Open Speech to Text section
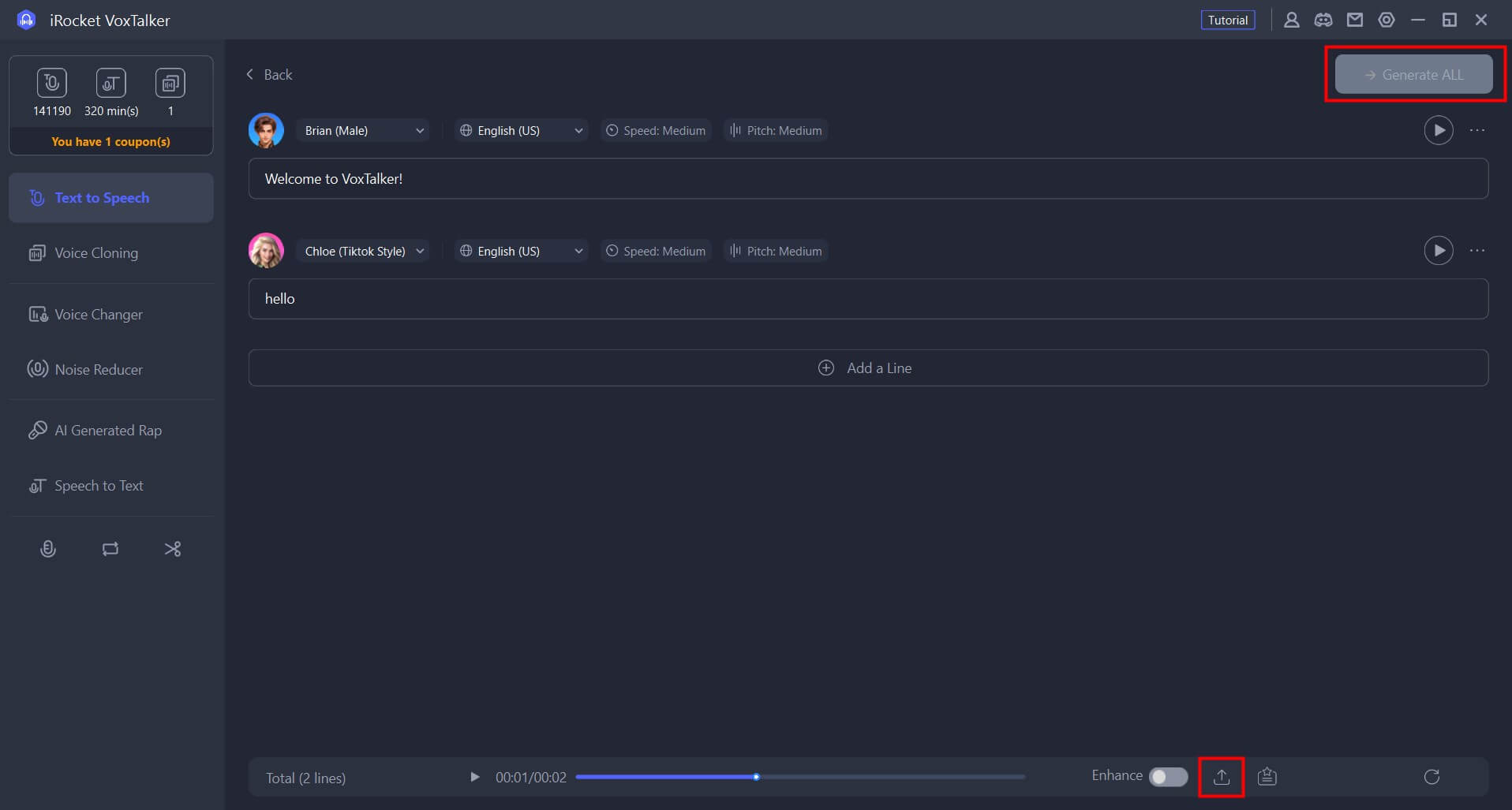Viewport: 1512px width, 810px height. [x=111, y=486]
